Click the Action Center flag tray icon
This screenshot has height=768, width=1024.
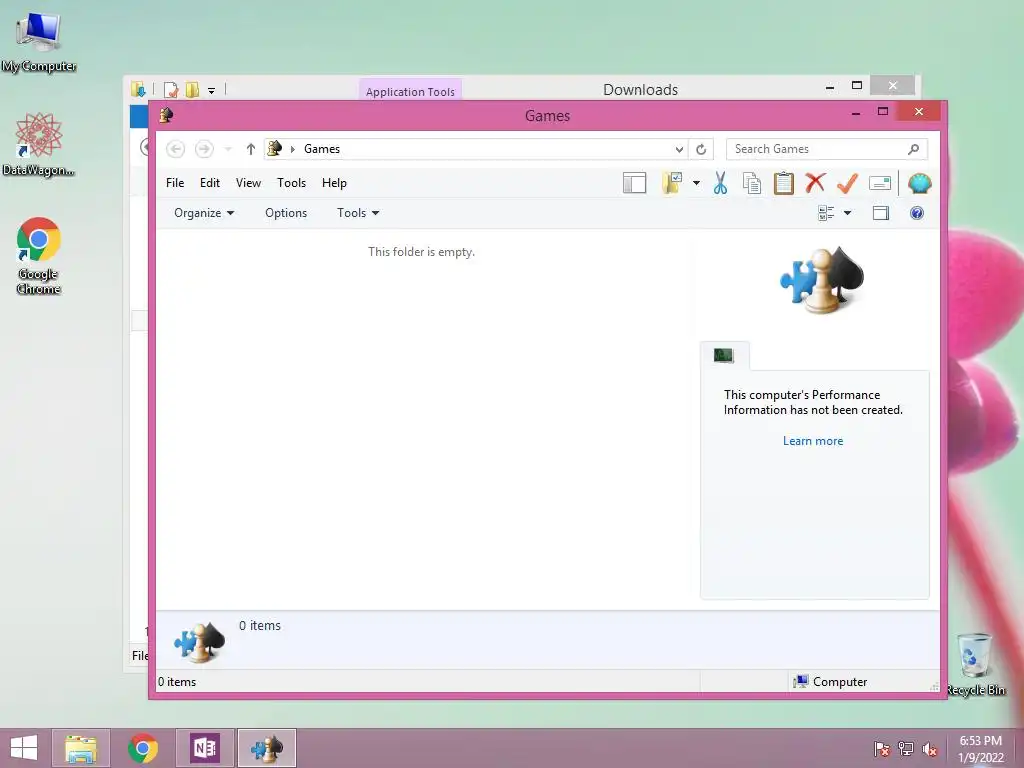click(882, 748)
